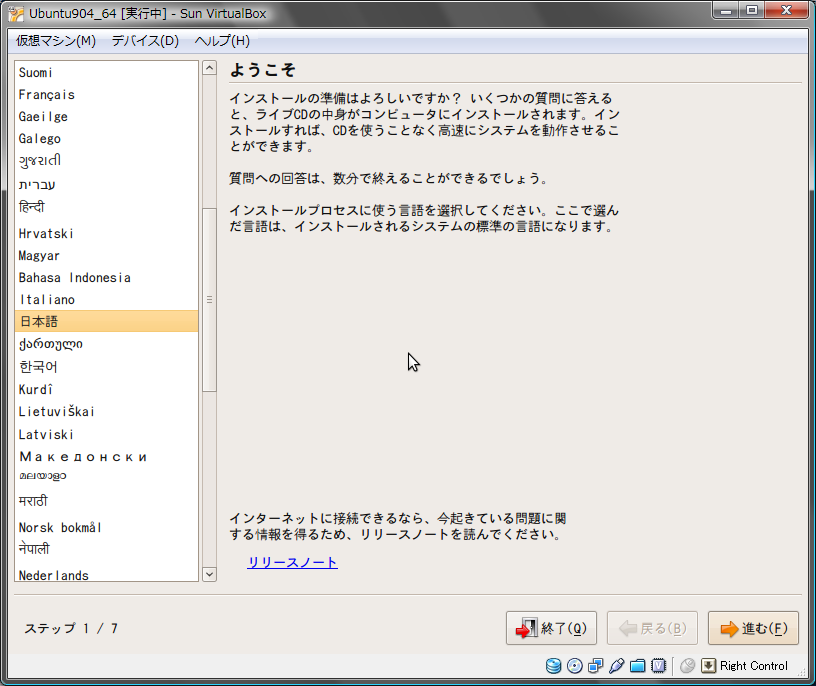Select Bahasa Indonesia in the language list

tap(107, 278)
